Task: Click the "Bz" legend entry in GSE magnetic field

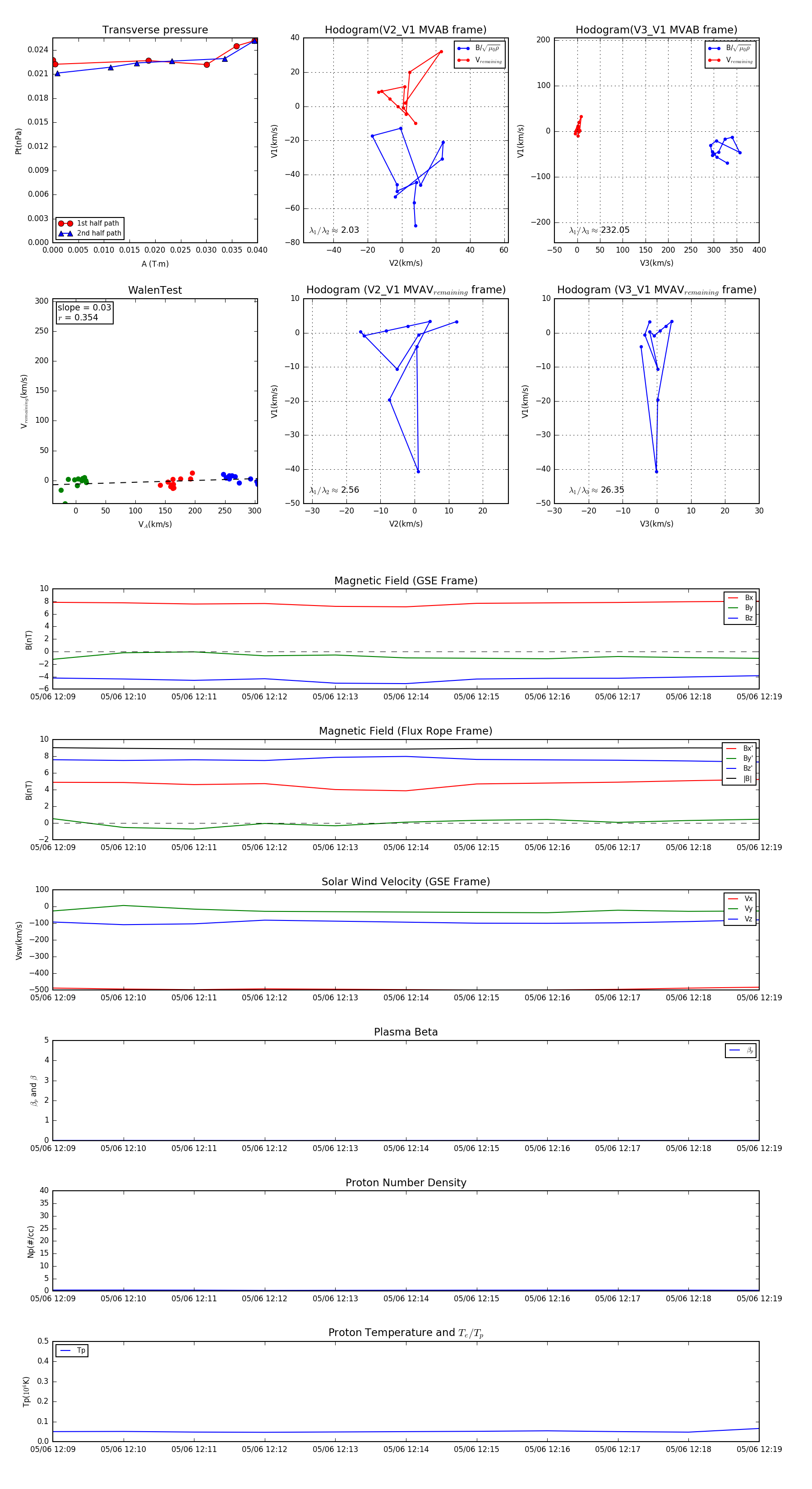Action: click(740, 618)
